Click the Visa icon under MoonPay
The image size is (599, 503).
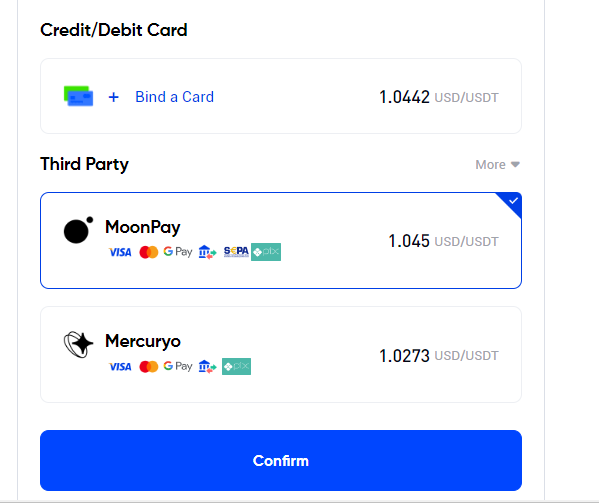(x=120, y=252)
